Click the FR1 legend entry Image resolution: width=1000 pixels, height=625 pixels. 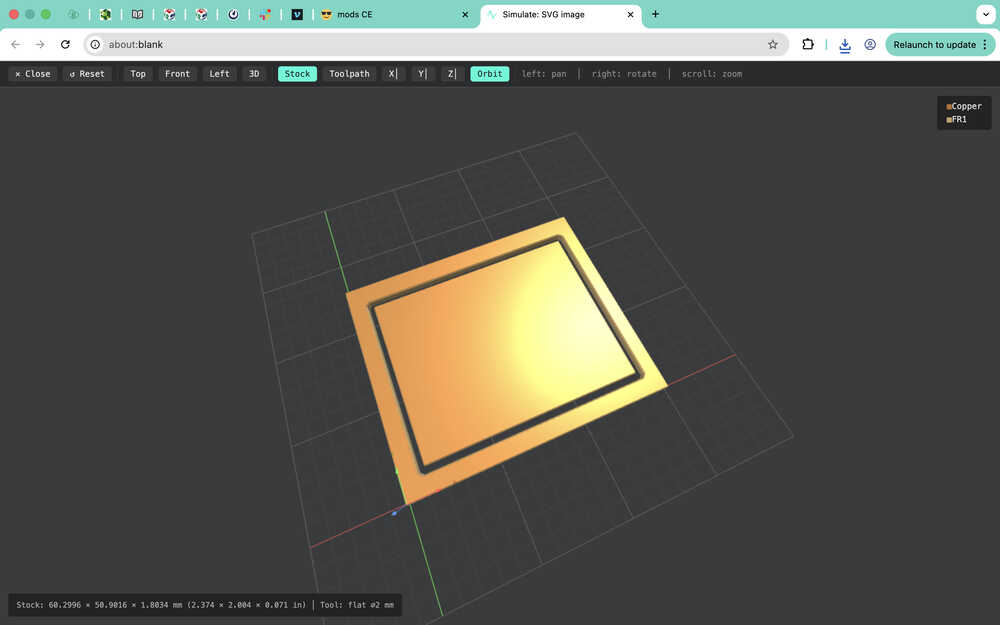click(956, 119)
